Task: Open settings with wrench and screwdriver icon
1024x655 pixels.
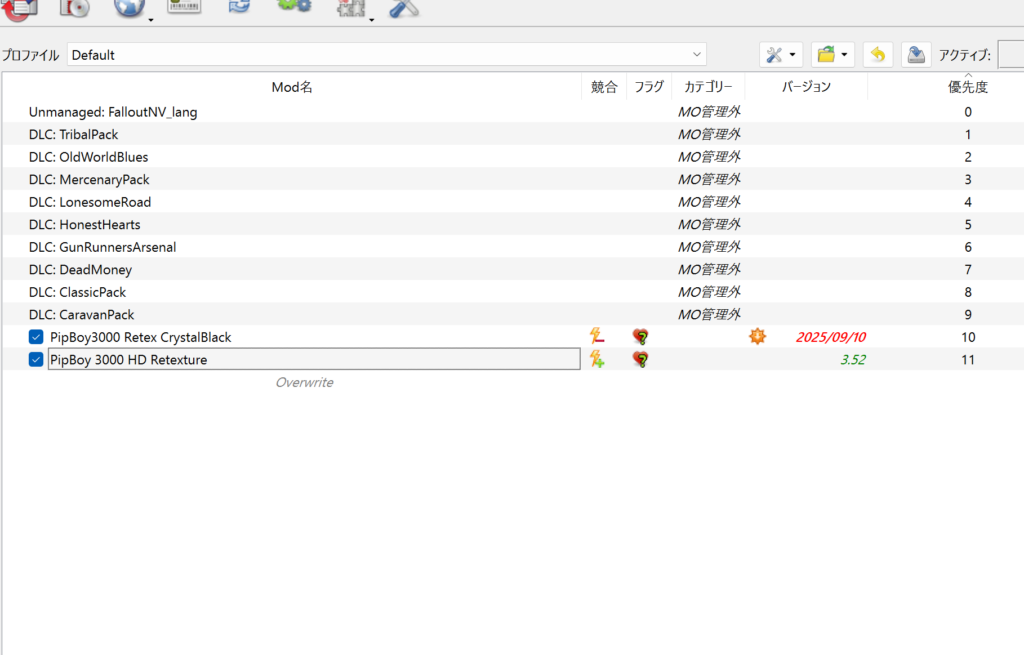Action: (403, 8)
